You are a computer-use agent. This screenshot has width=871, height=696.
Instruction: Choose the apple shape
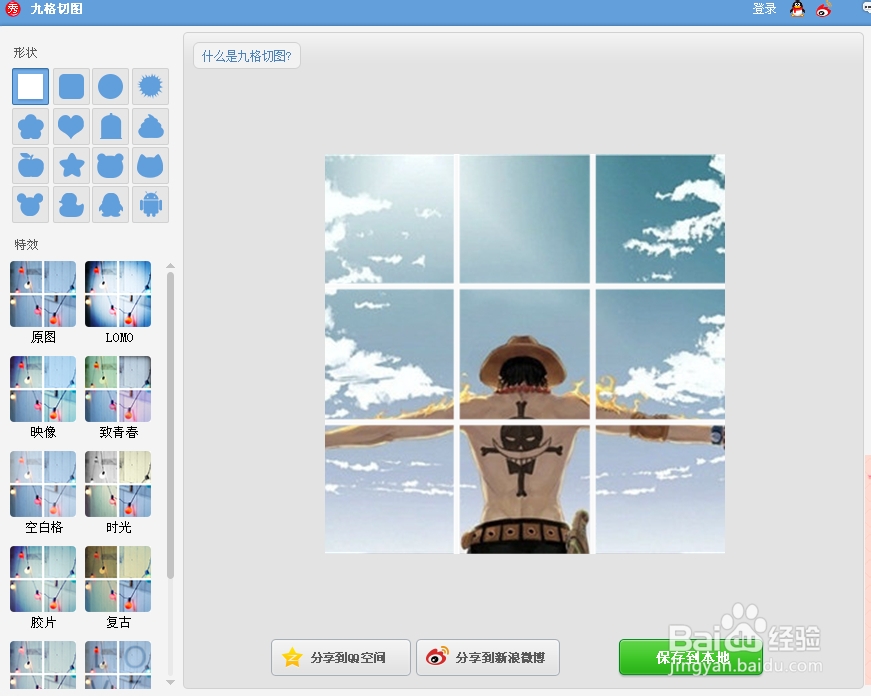click(31, 166)
